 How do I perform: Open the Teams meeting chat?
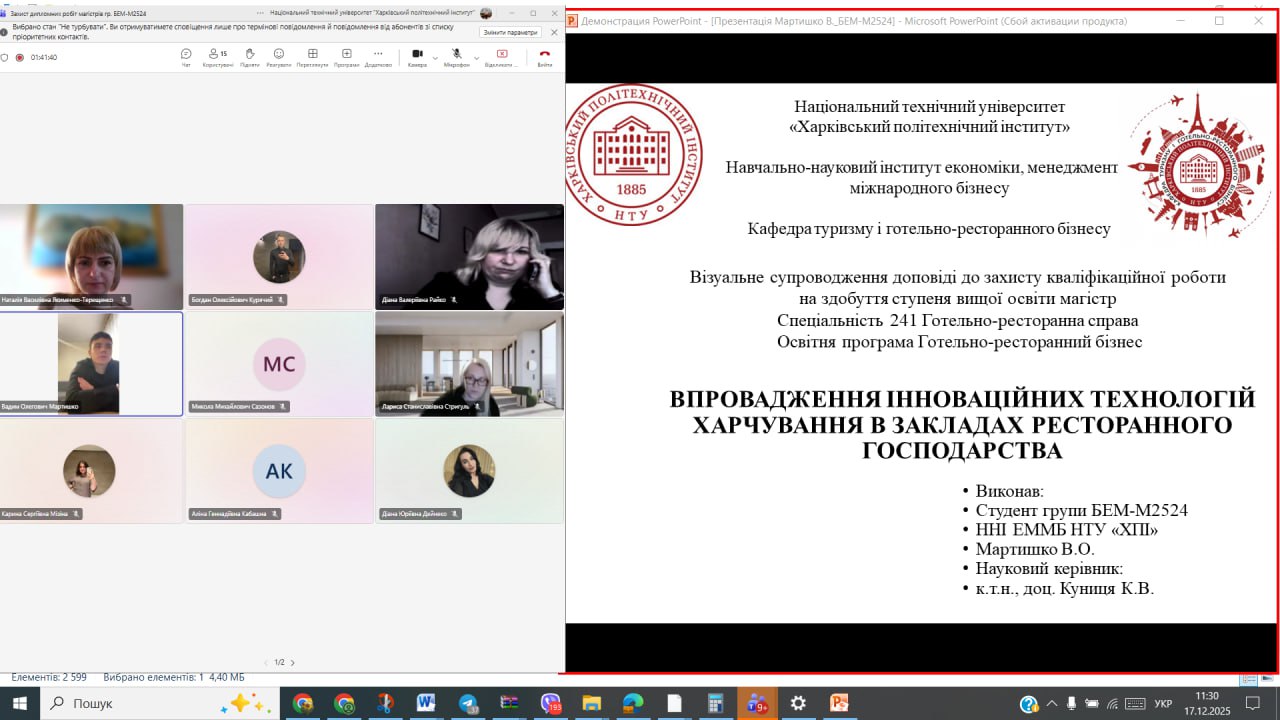(x=186, y=56)
